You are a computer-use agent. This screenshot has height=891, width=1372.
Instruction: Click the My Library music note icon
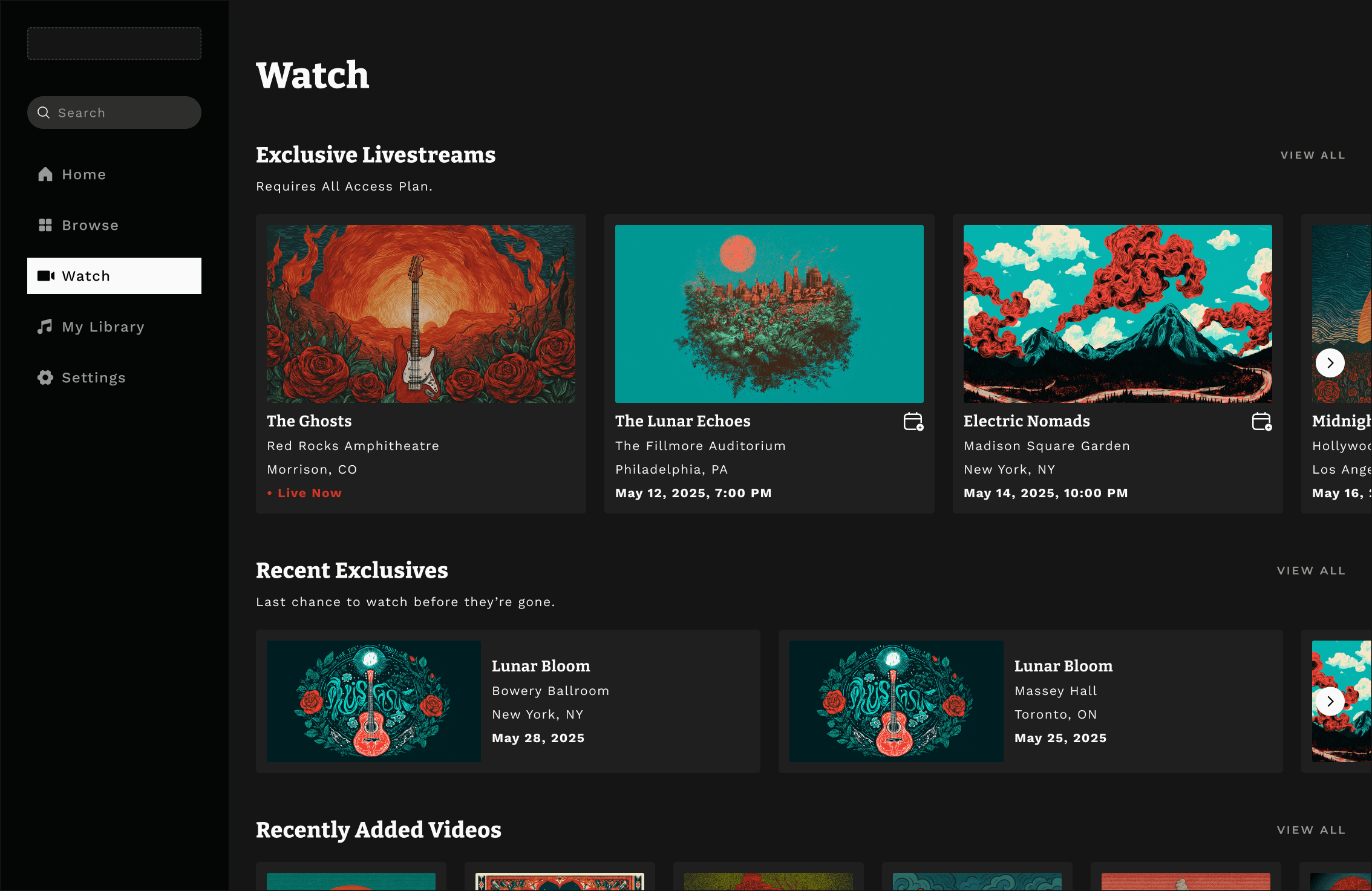[45, 327]
